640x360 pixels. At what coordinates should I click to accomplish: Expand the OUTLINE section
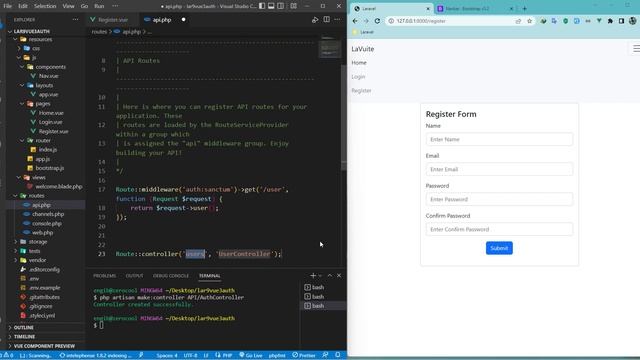pos(24,327)
